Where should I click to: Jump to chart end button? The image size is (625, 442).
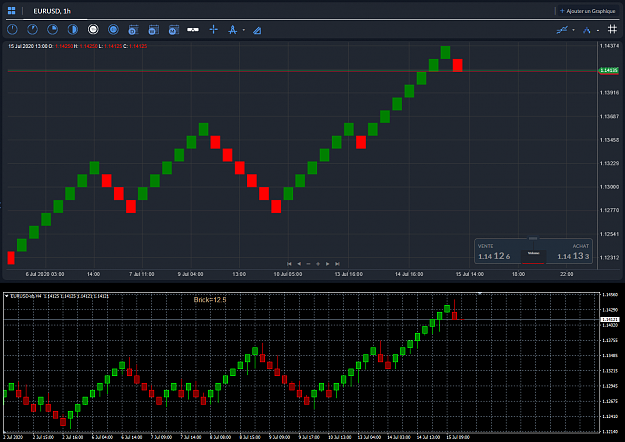click(x=337, y=264)
